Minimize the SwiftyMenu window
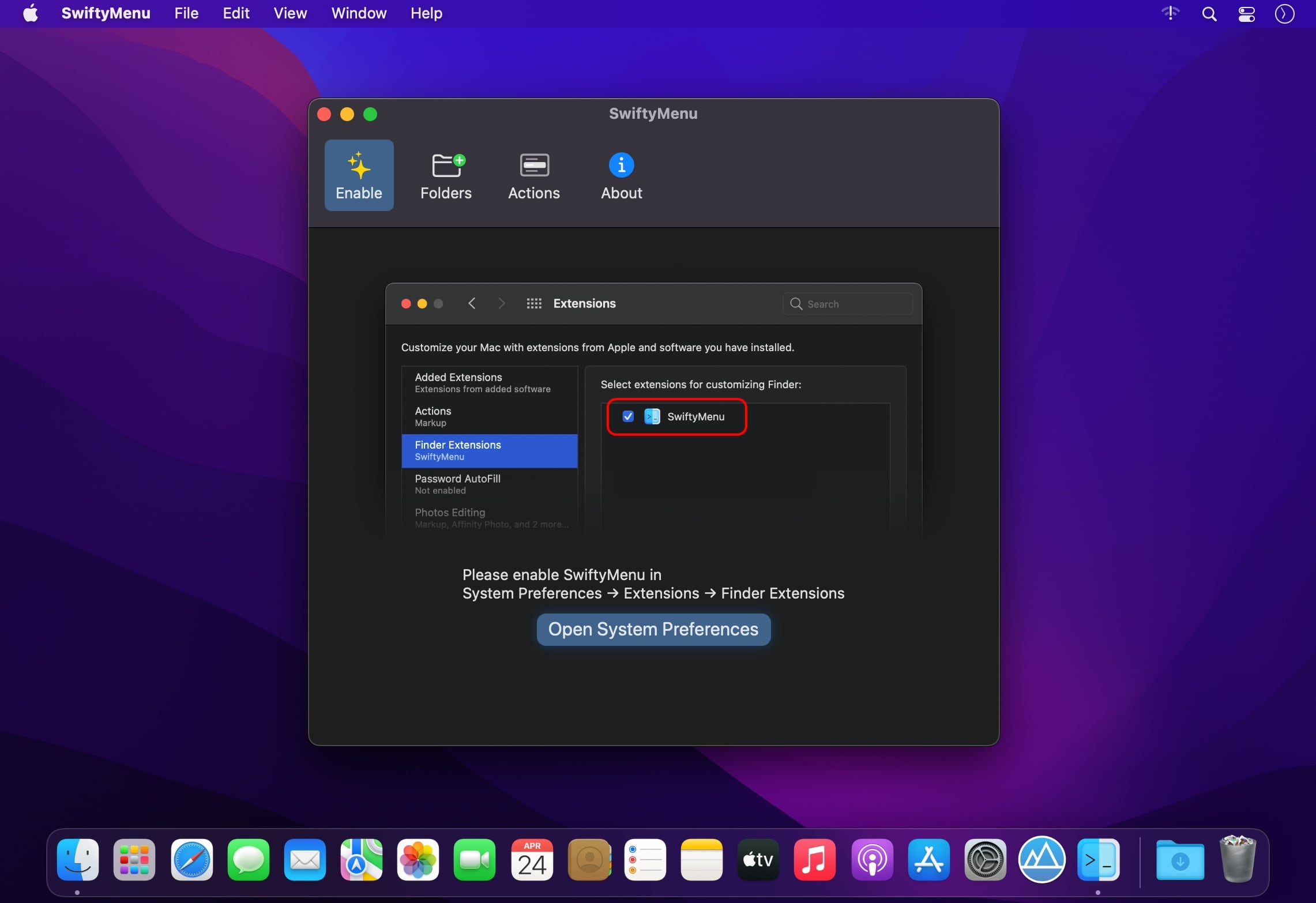This screenshot has width=1316, height=903. 347,114
